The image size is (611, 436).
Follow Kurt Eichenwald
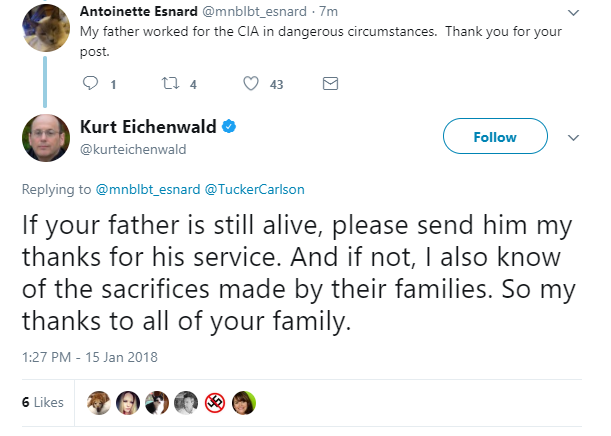[x=495, y=136]
